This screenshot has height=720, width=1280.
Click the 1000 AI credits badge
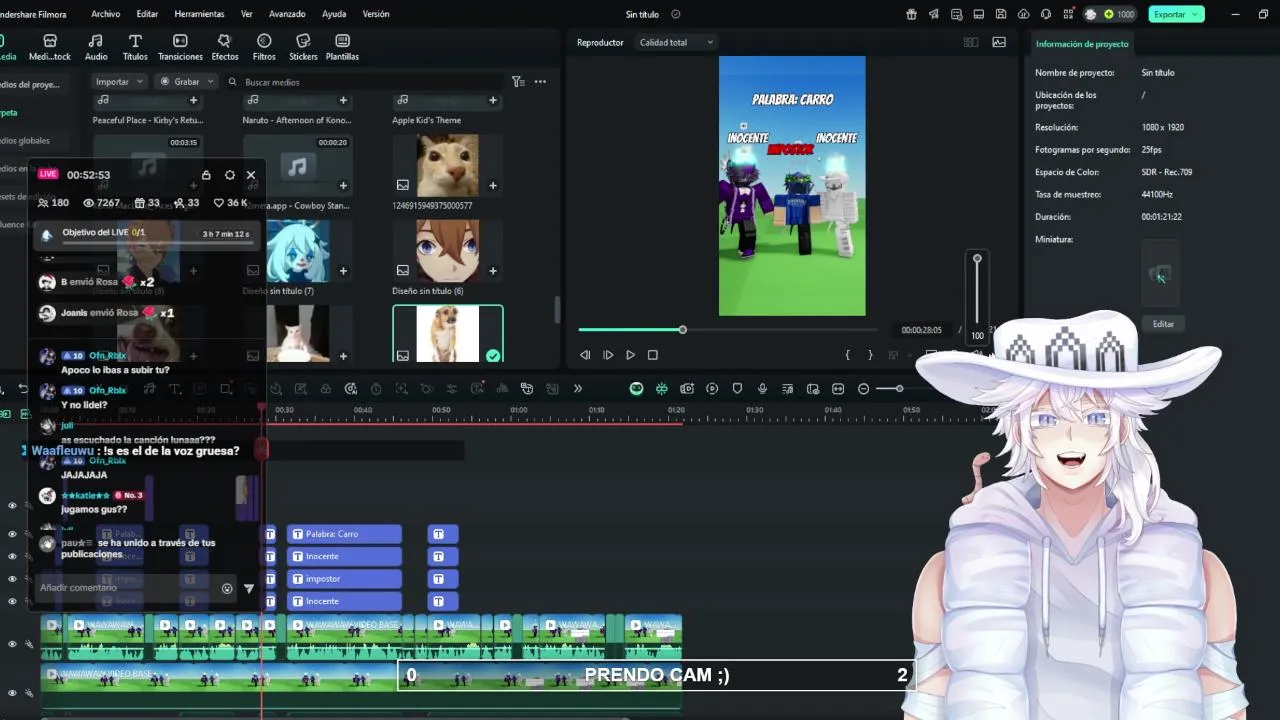click(1118, 14)
